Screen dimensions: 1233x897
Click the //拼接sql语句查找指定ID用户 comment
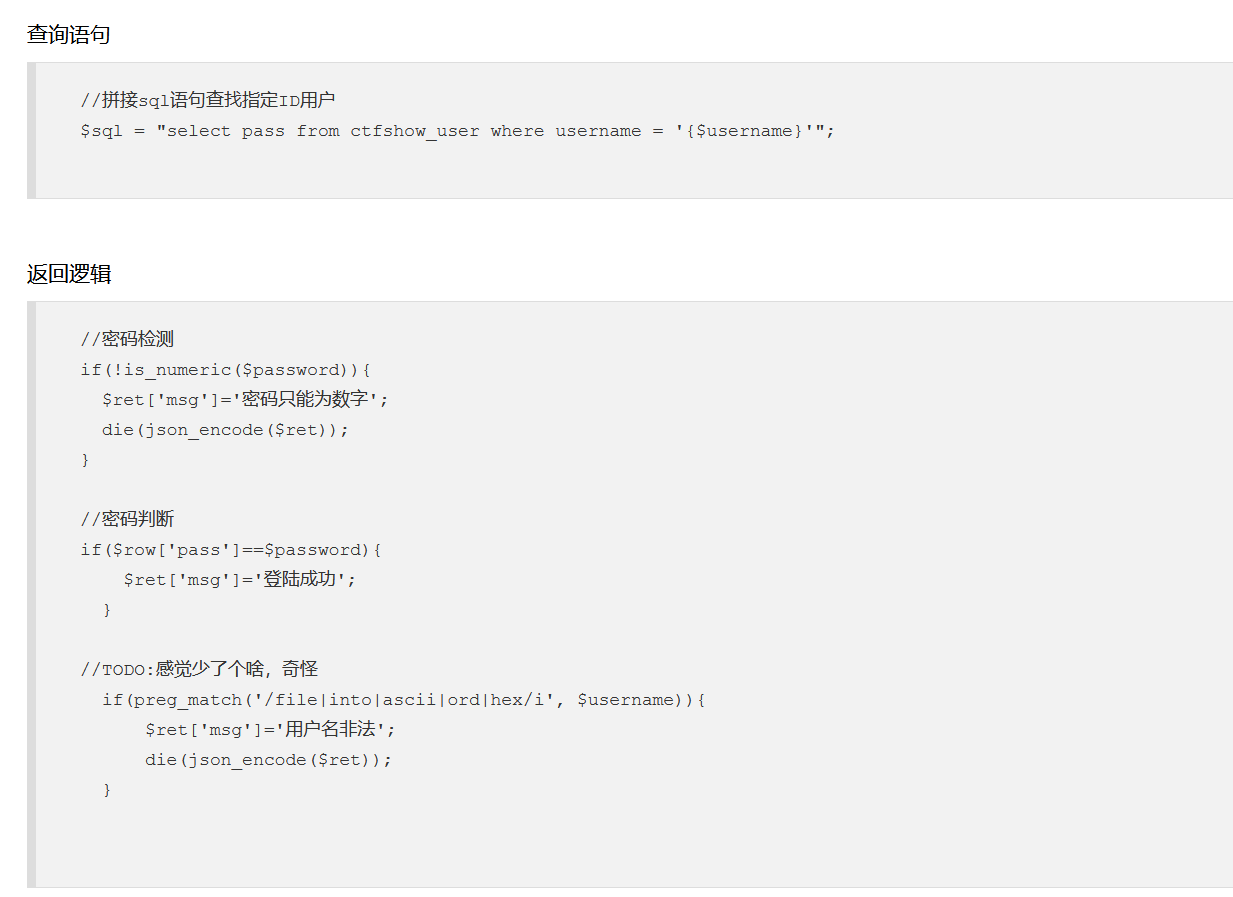[x=208, y=100]
